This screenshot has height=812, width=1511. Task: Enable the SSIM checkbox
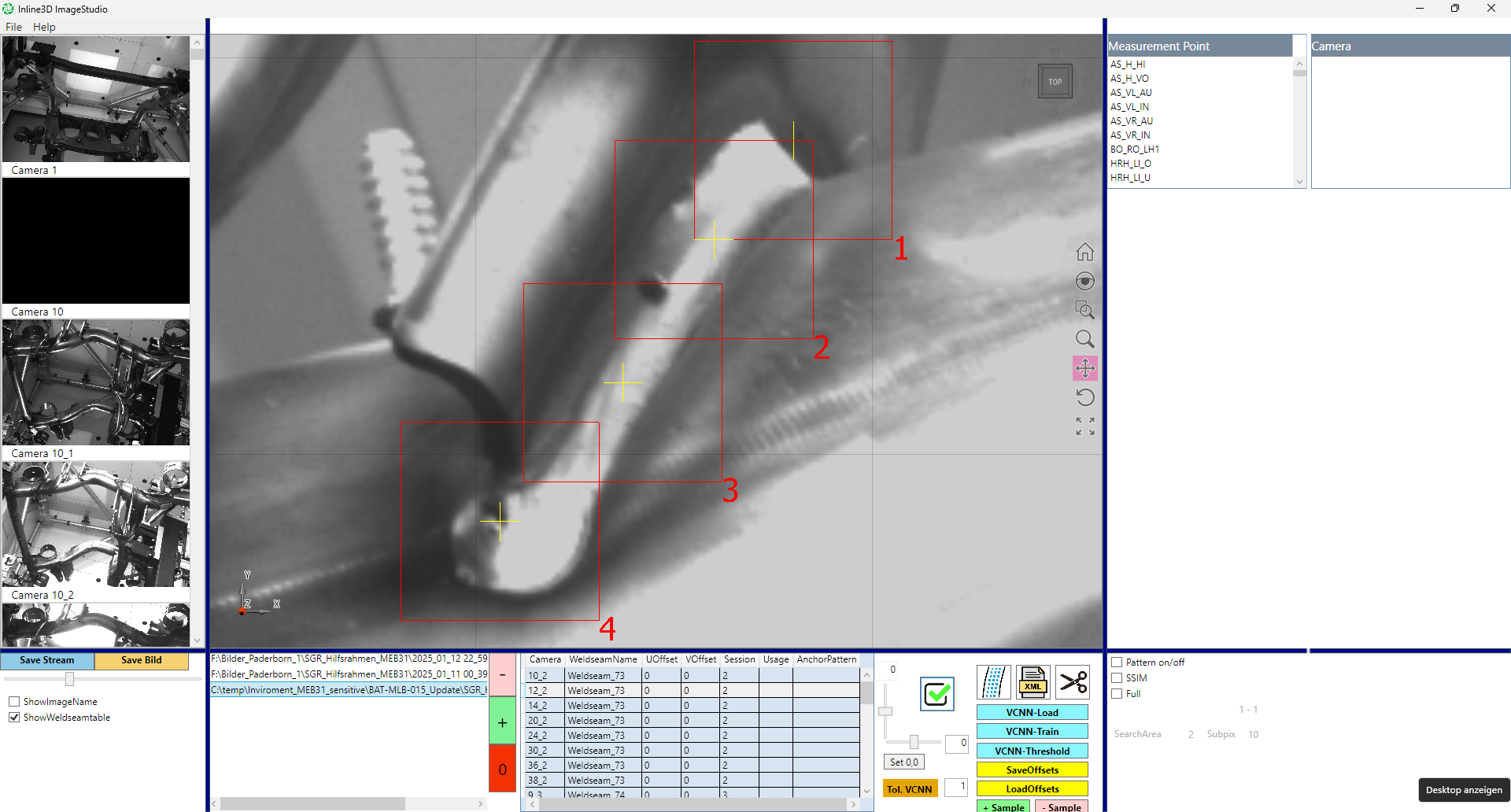click(1117, 678)
